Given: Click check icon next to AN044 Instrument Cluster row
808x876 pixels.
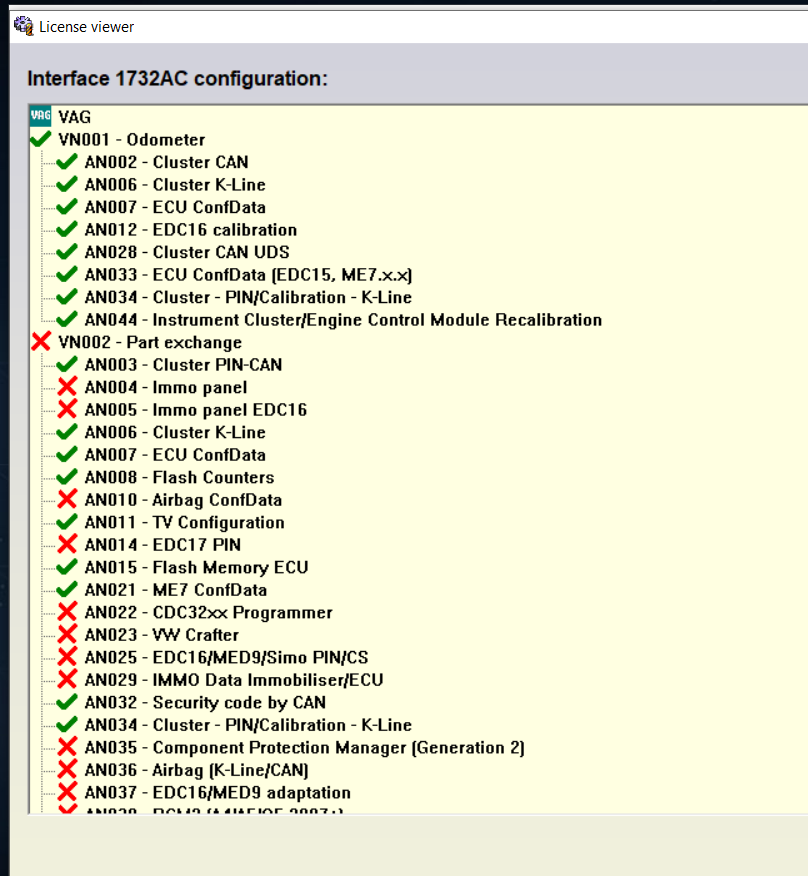Looking at the screenshot, I should [x=67, y=319].
